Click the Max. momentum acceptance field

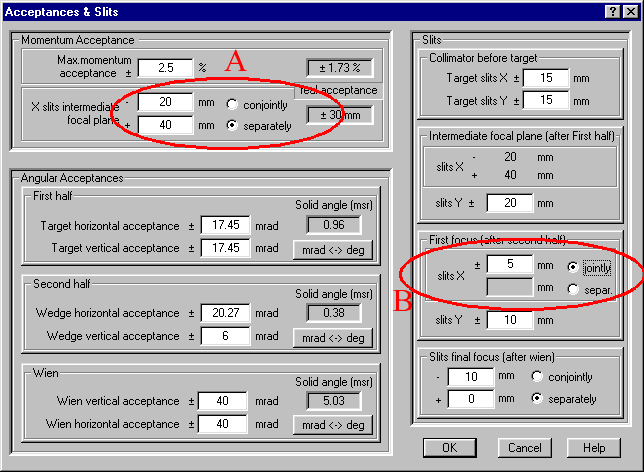[164, 68]
